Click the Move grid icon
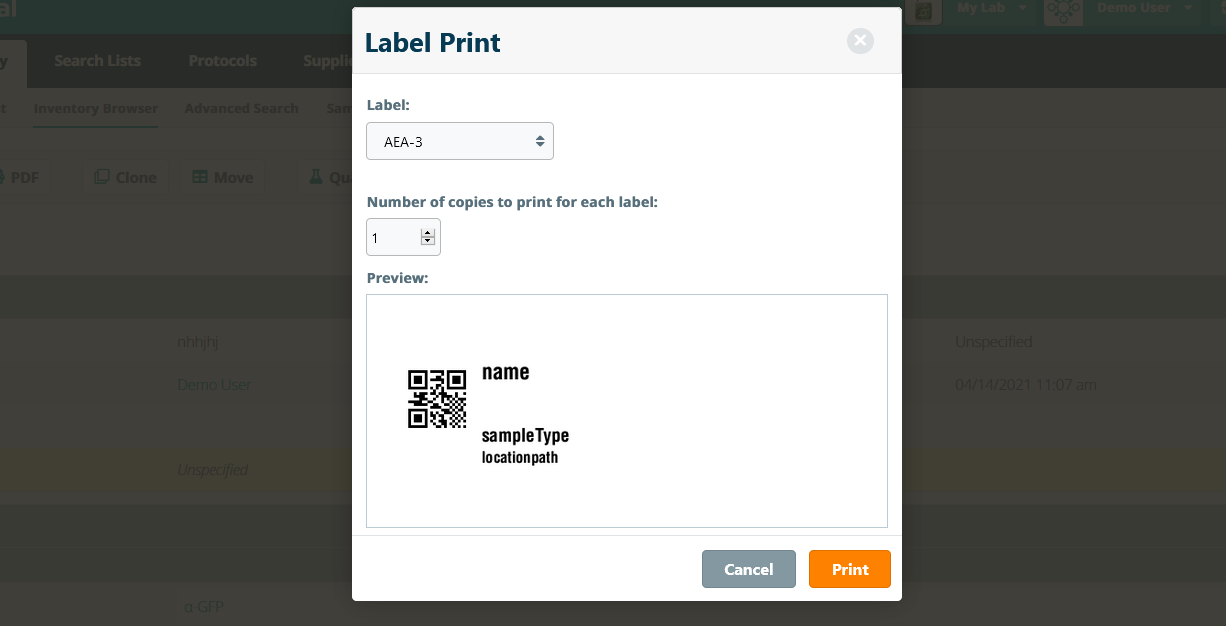Image resolution: width=1226 pixels, height=626 pixels. pos(200,177)
